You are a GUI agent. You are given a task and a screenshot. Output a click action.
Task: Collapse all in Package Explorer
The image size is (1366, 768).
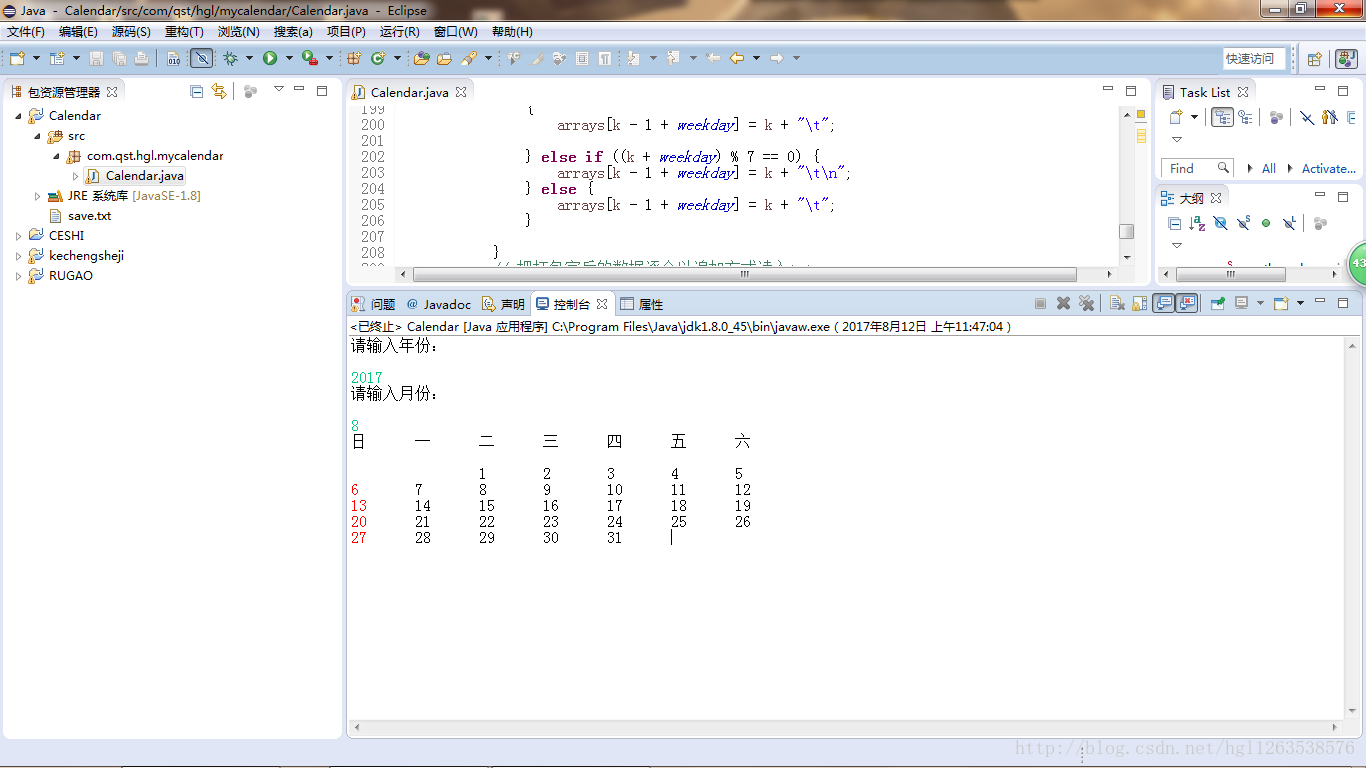pos(196,91)
